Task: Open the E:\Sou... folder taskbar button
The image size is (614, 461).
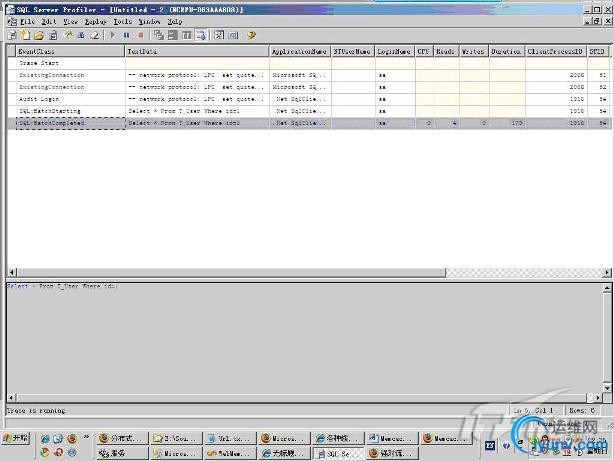Action: tap(177, 438)
